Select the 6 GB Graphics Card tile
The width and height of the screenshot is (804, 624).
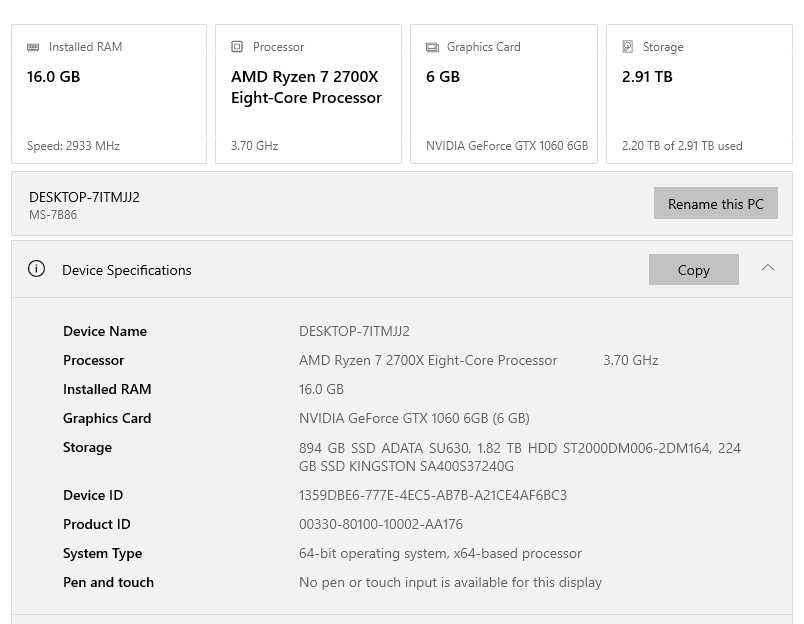[504, 94]
